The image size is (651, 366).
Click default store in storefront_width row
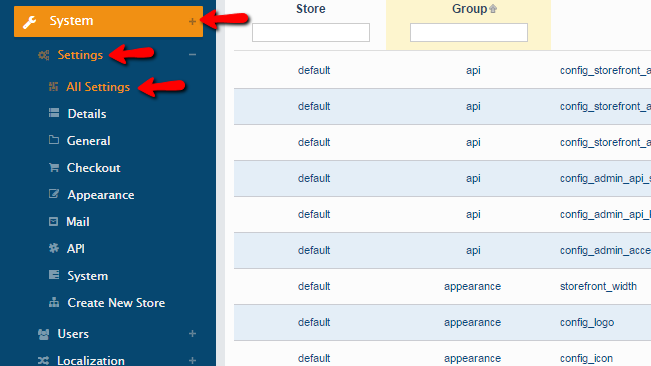314,286
